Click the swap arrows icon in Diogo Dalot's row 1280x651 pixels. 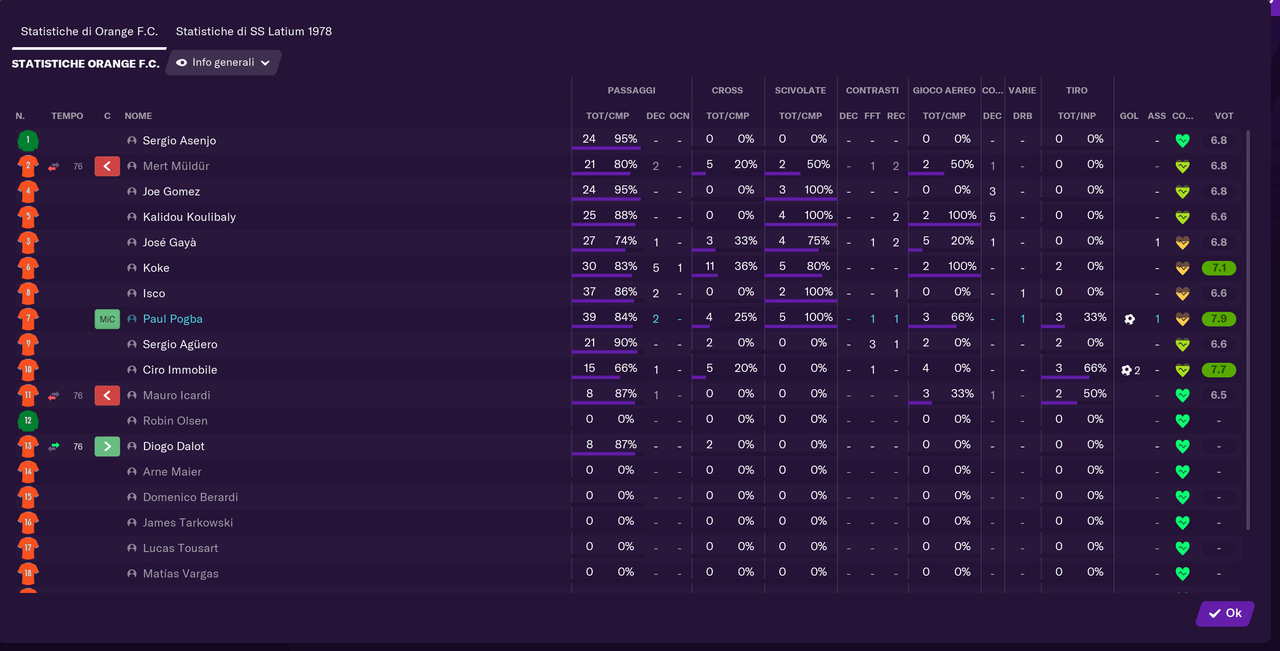54,446
